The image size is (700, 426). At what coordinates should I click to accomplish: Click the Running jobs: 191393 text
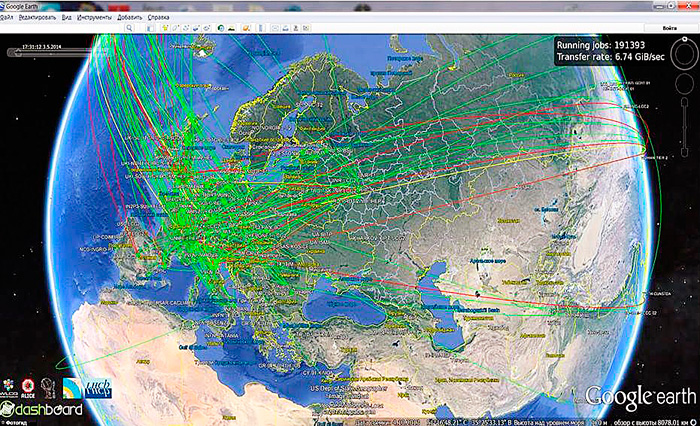tap(600, 45)
